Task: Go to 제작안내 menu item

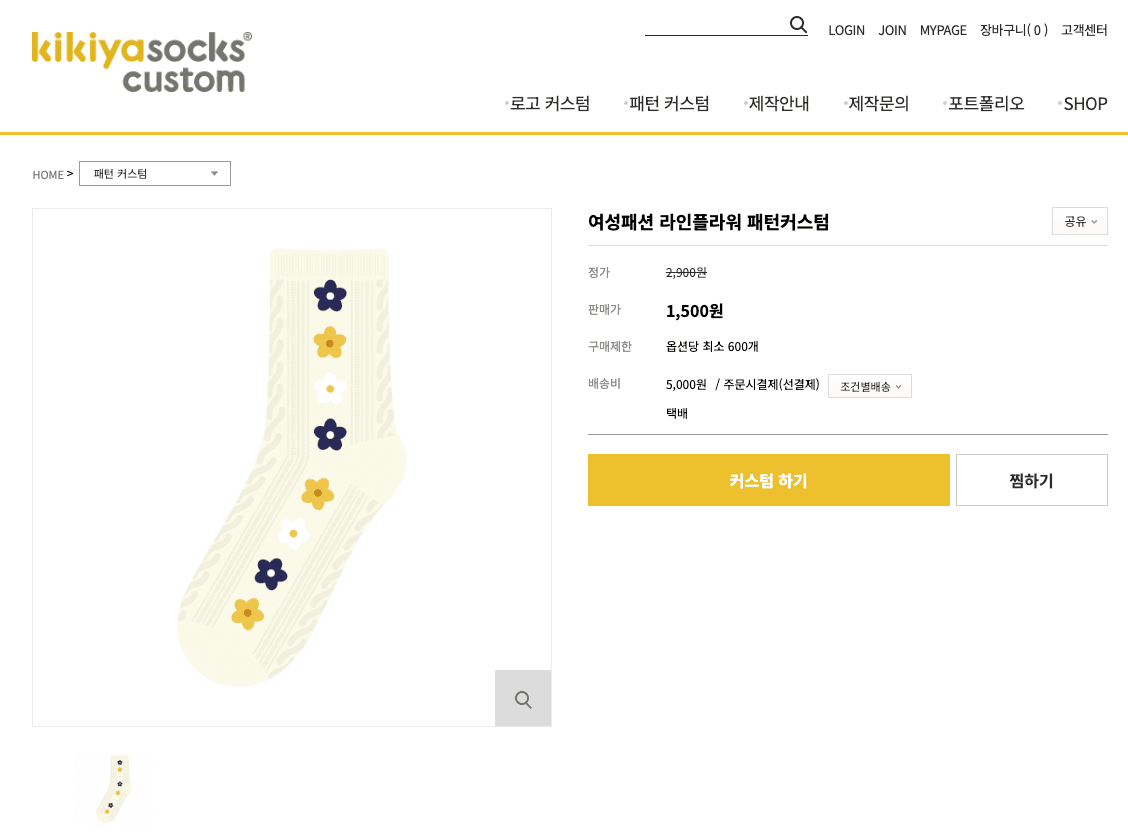Action: tap(778, 104)
